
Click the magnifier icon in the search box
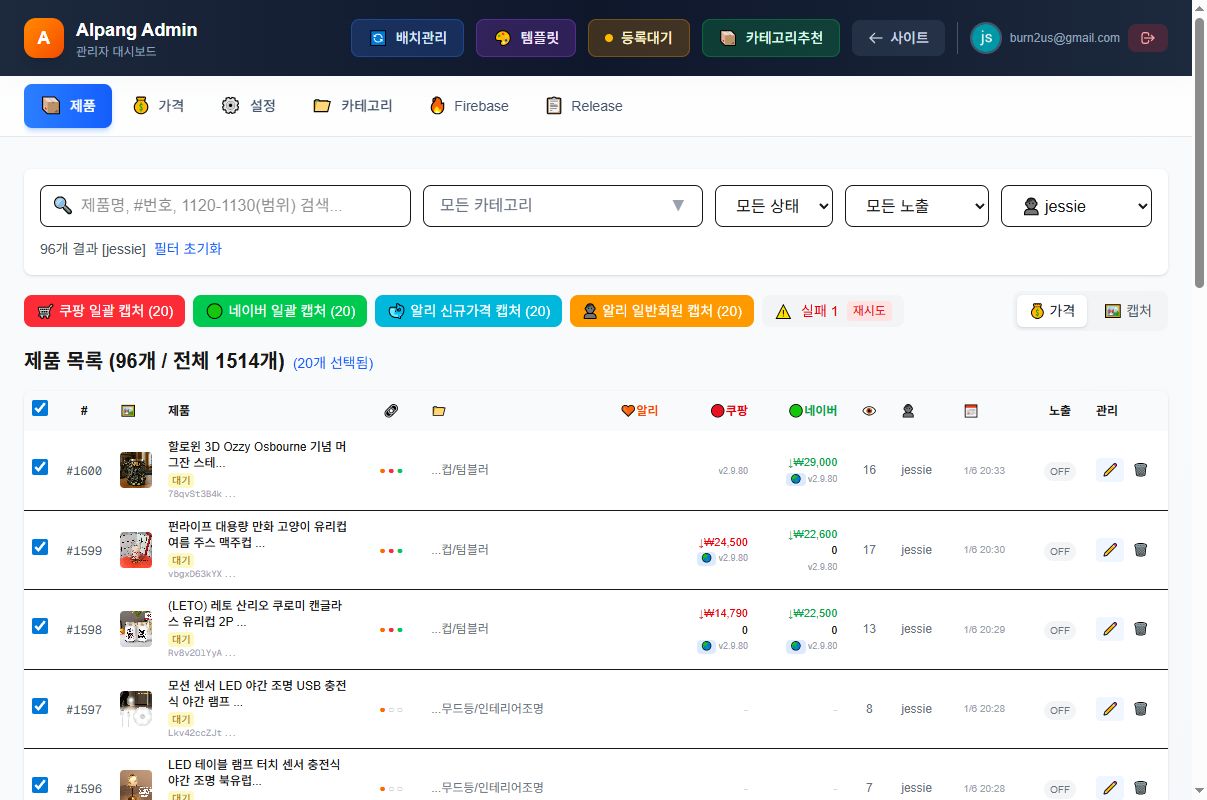63,205
